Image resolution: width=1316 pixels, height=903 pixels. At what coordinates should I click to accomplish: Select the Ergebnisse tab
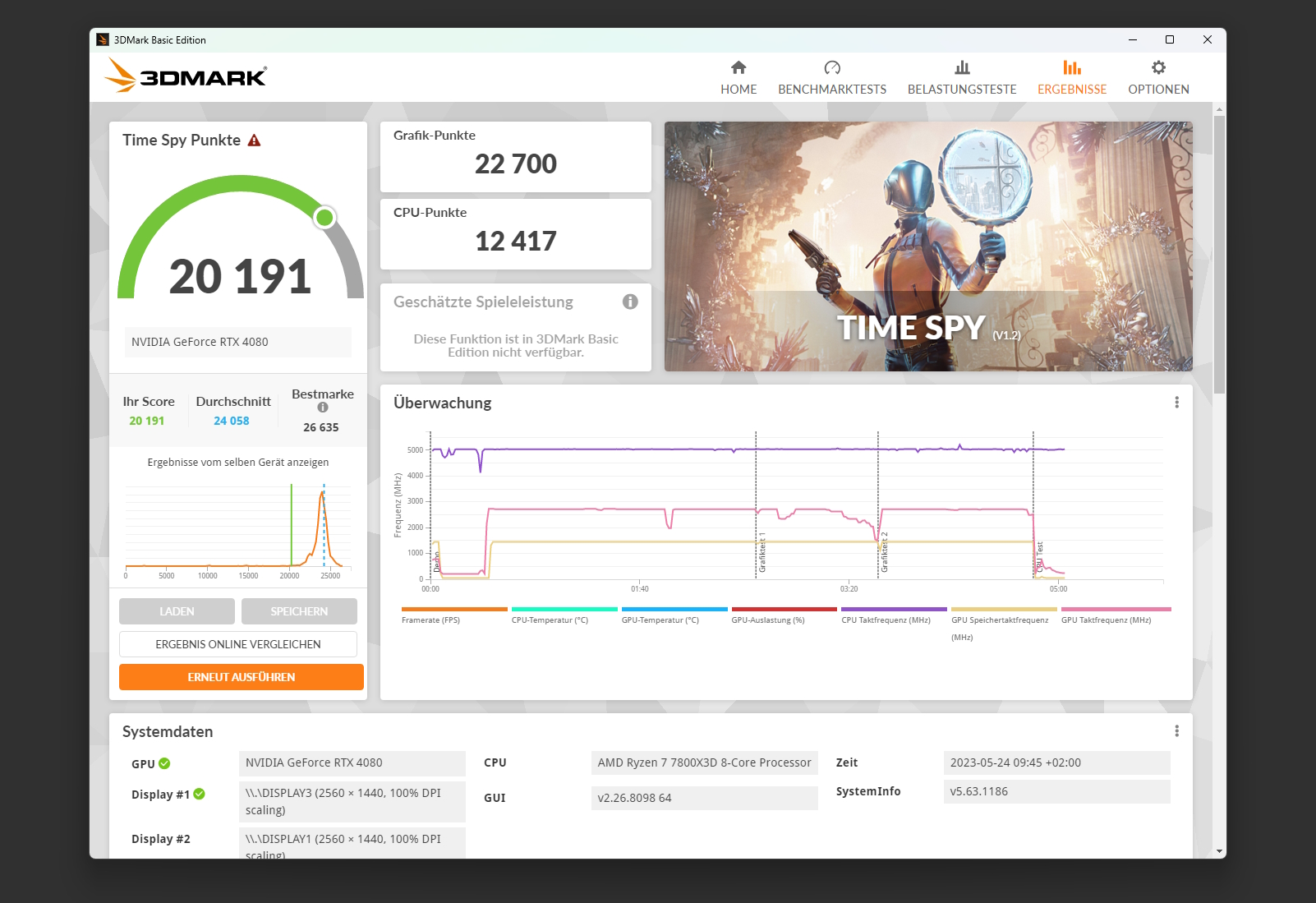click(1072, 78)
